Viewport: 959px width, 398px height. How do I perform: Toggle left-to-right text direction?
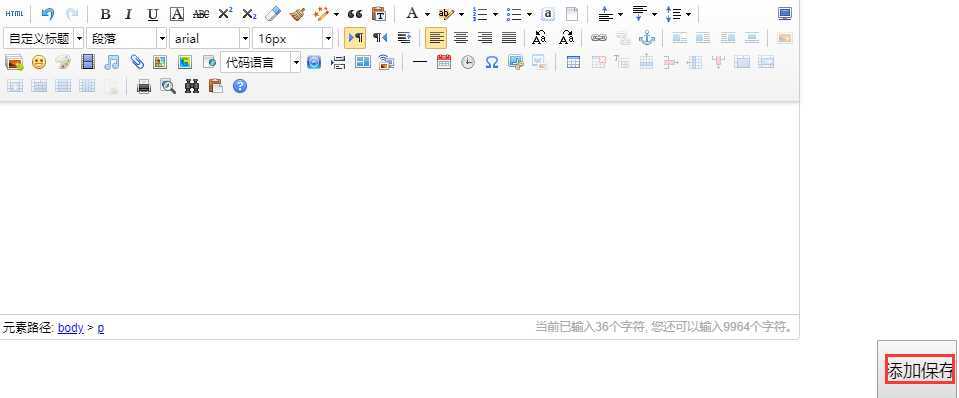355,38
